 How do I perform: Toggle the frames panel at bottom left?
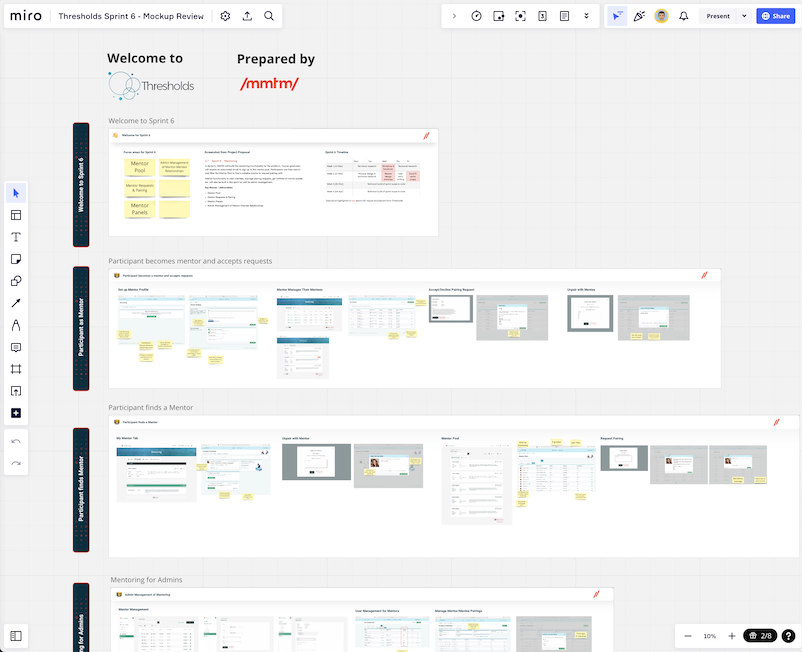(x=16, y=635)
